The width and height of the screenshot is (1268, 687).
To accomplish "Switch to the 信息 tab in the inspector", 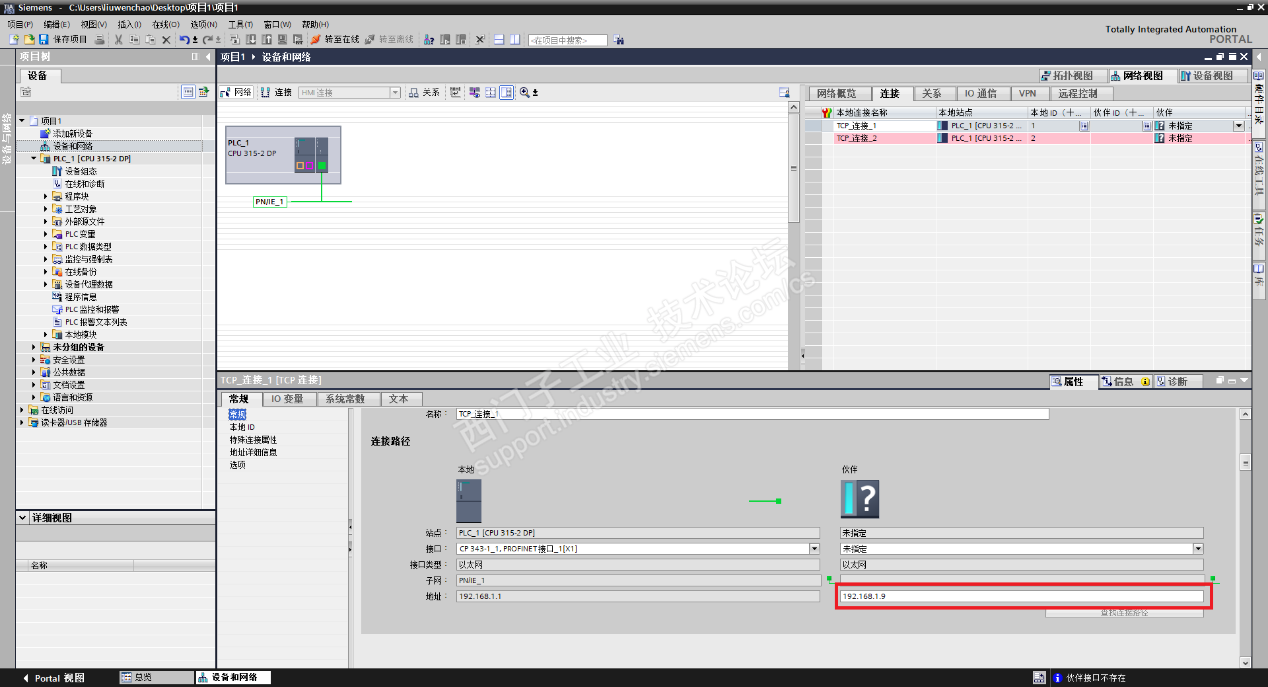I will tap(1124, 381).
